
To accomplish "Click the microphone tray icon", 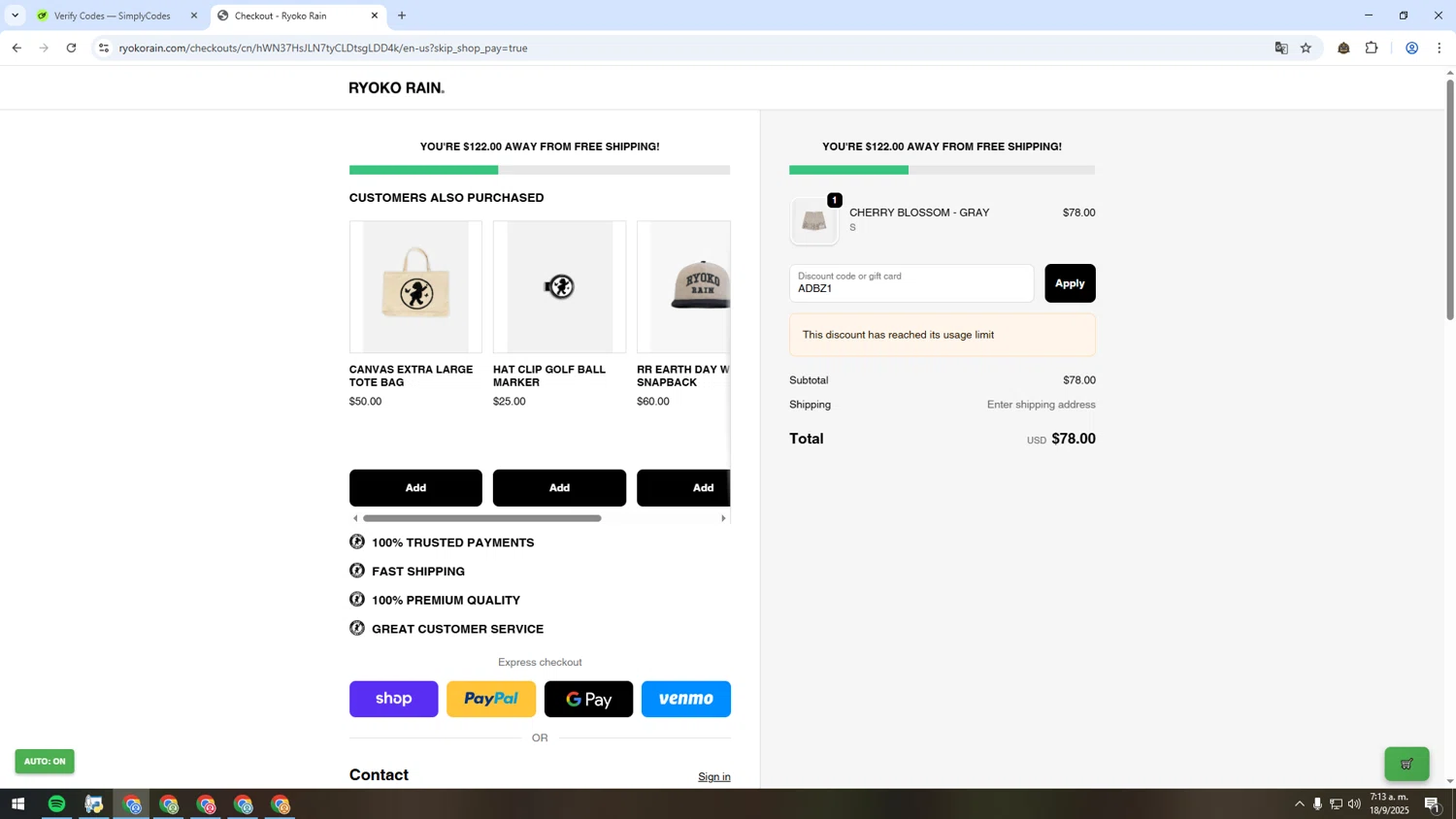I will point(1317,804).
